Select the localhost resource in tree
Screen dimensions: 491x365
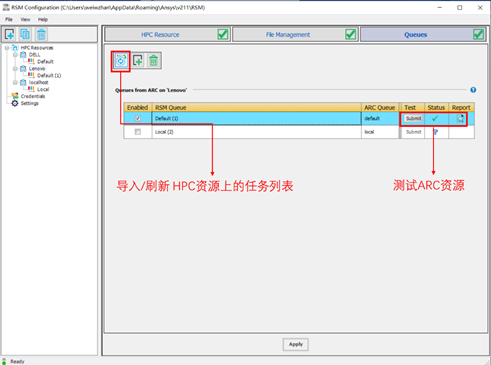coord(38,82)
